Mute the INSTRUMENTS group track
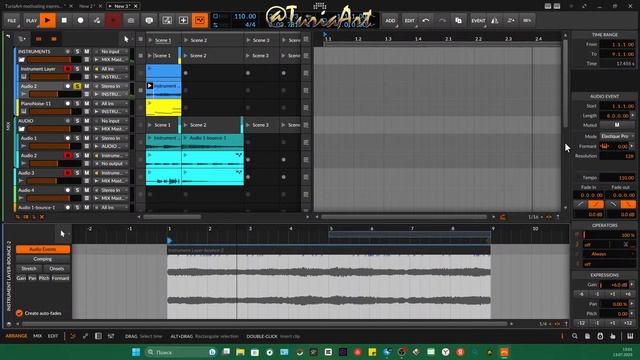The image size is (640, 360). pos(87,51)
